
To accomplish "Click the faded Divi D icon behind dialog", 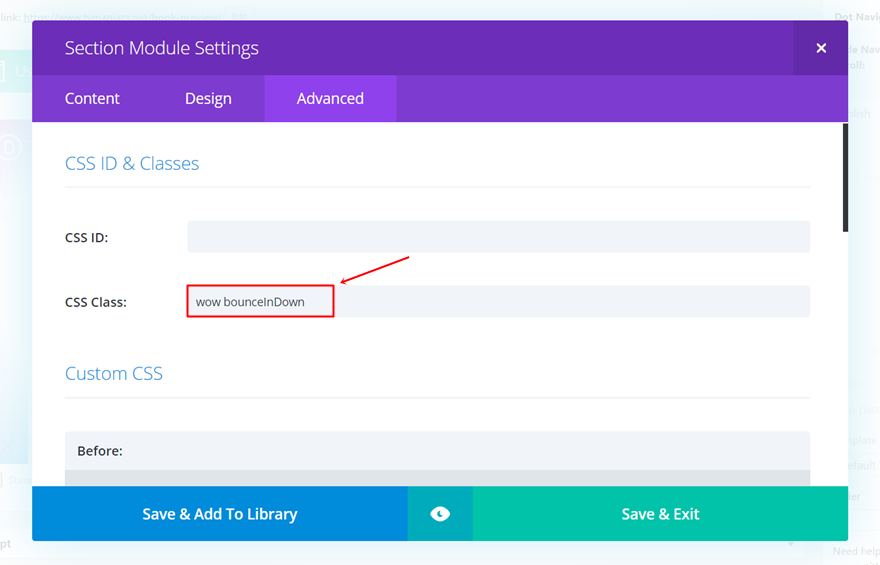I will point(11,148).
